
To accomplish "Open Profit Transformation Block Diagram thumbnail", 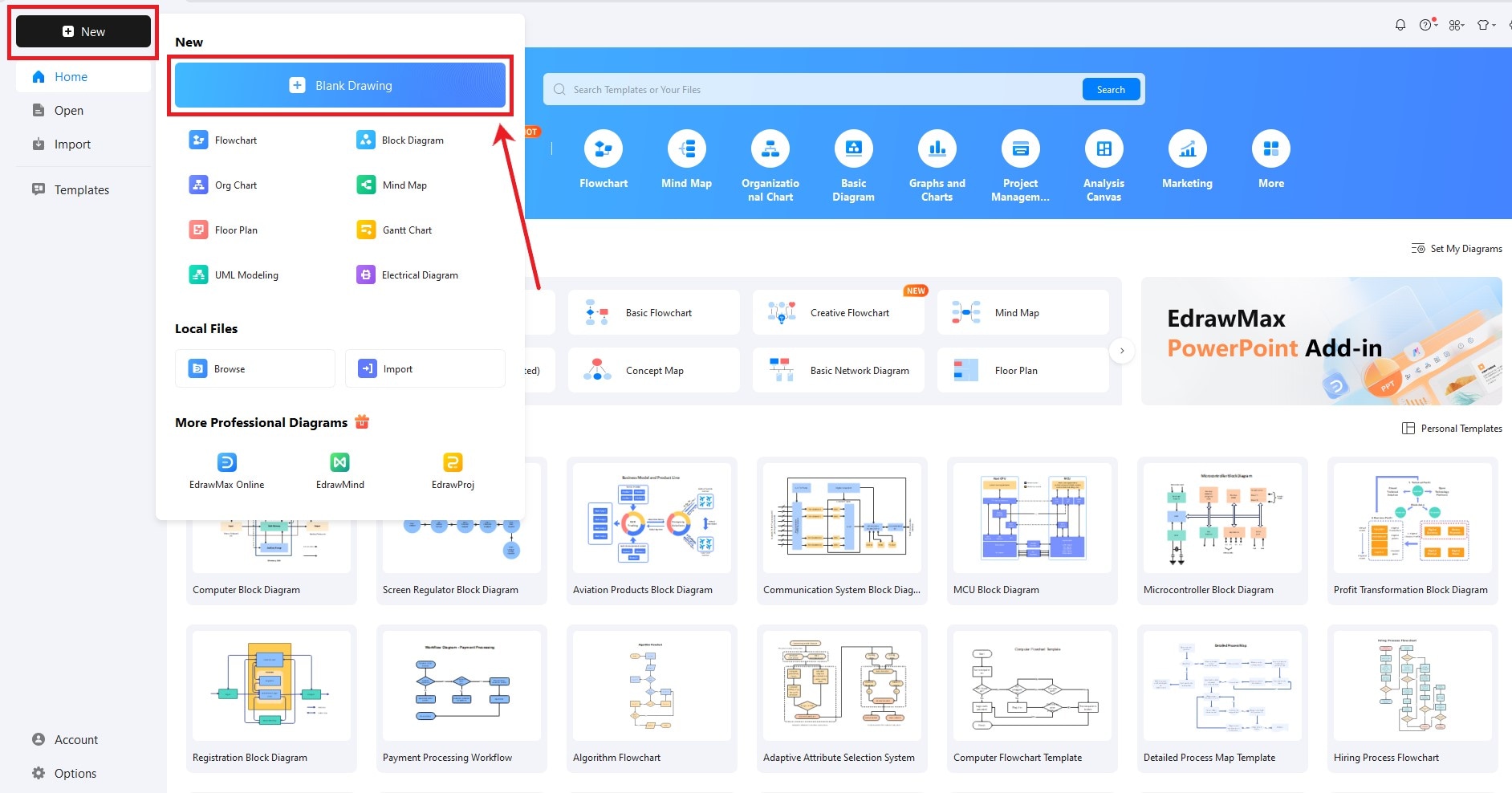I will 1412,518.
